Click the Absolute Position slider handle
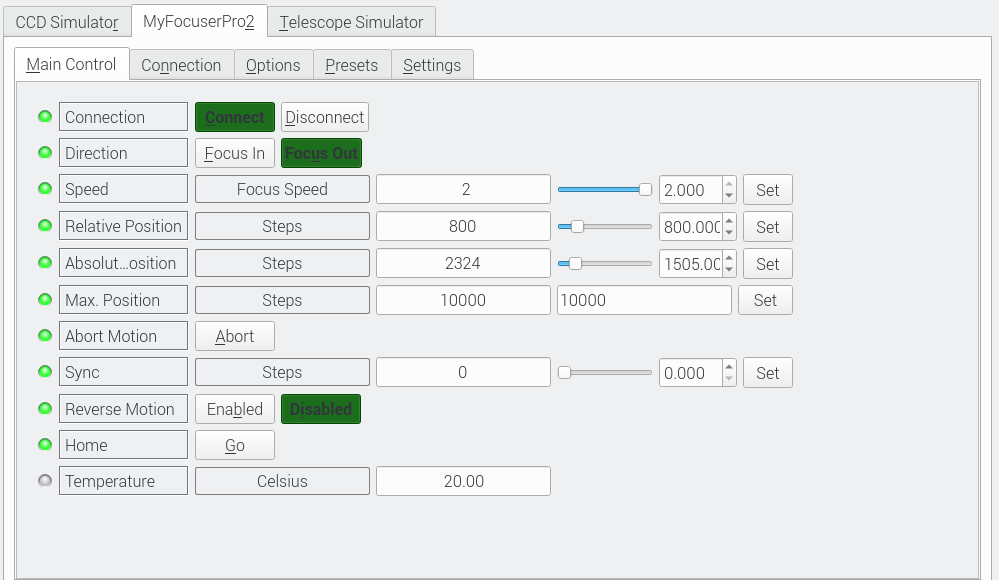 [x=575, y=263]
